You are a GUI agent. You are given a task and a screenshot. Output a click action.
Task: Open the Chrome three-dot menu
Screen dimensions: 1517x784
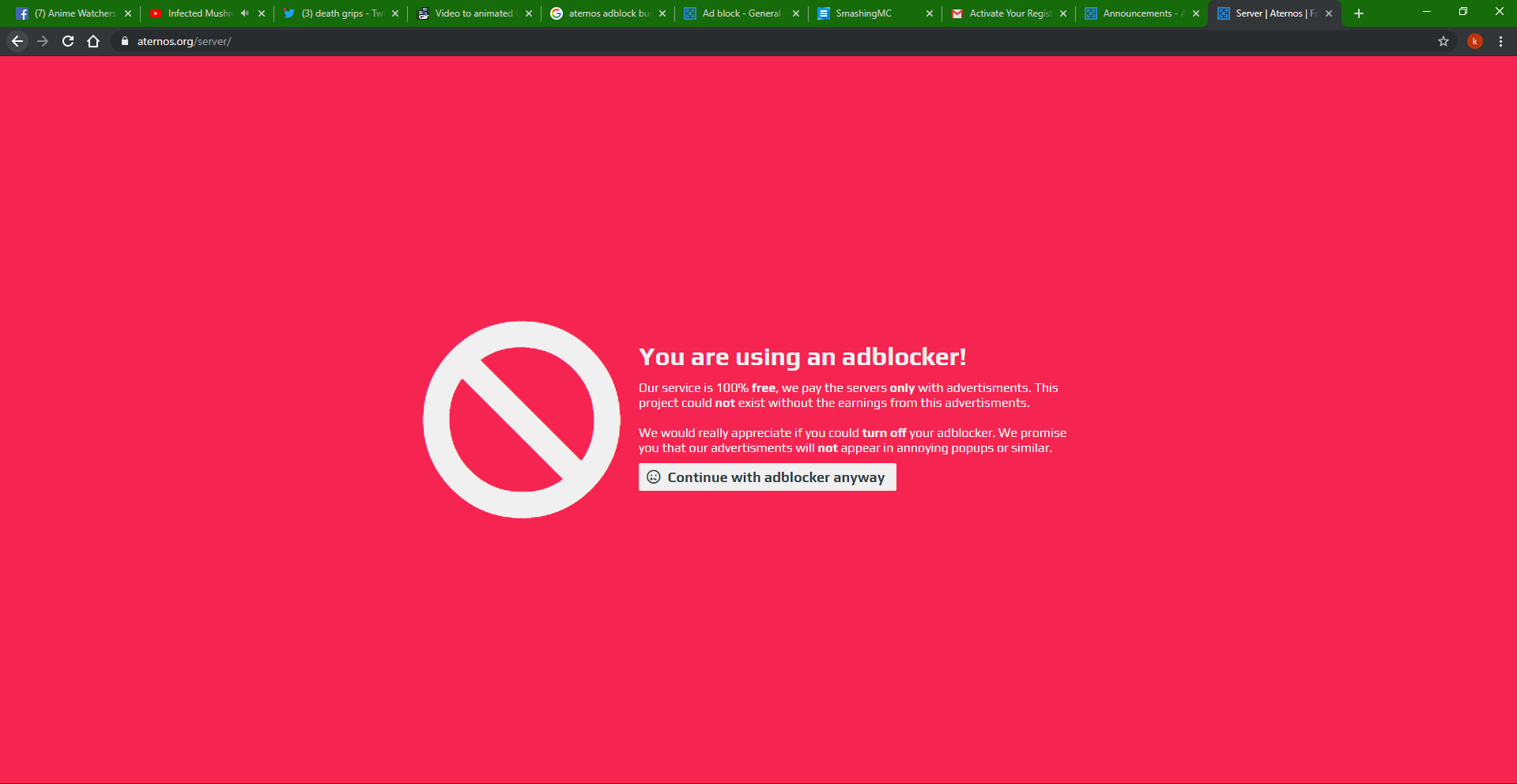click(1500, 41)
